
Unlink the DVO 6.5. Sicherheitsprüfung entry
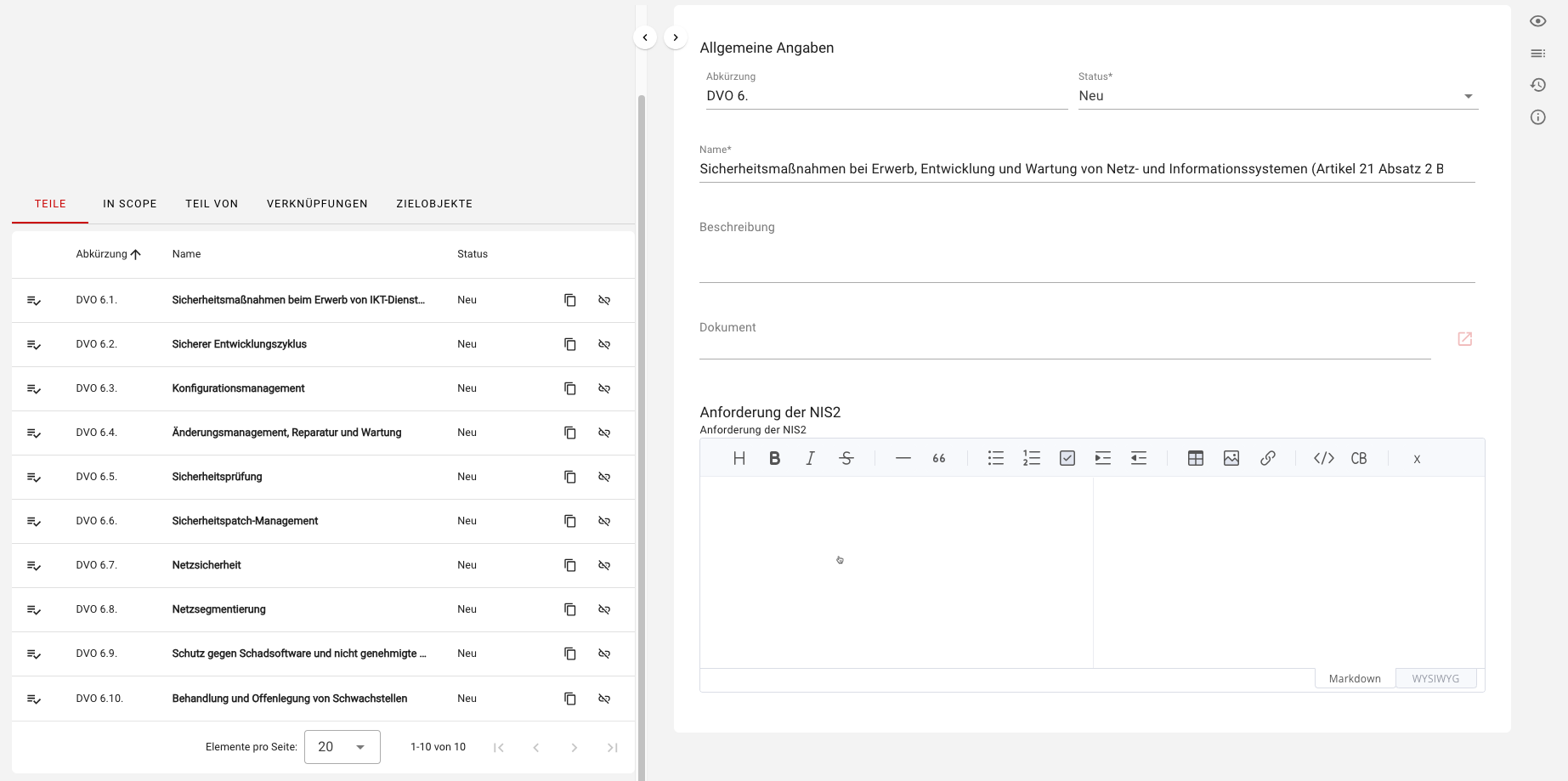tap(604, 477)
